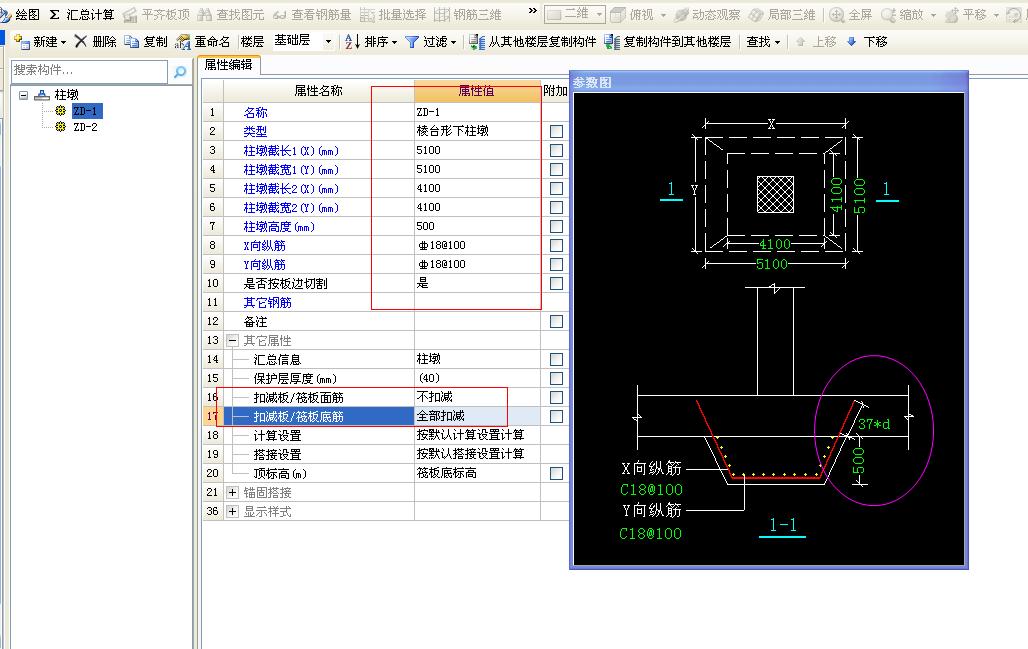Collapse the 其它属性 group
The height and width of the screenshot is (649, 1028).
pos(232,340)
